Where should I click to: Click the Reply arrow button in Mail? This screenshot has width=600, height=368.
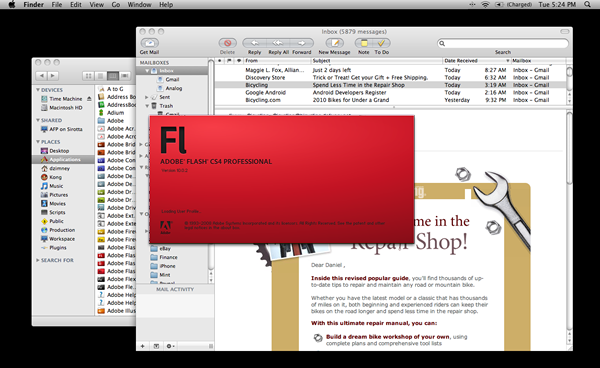[254, 43]
